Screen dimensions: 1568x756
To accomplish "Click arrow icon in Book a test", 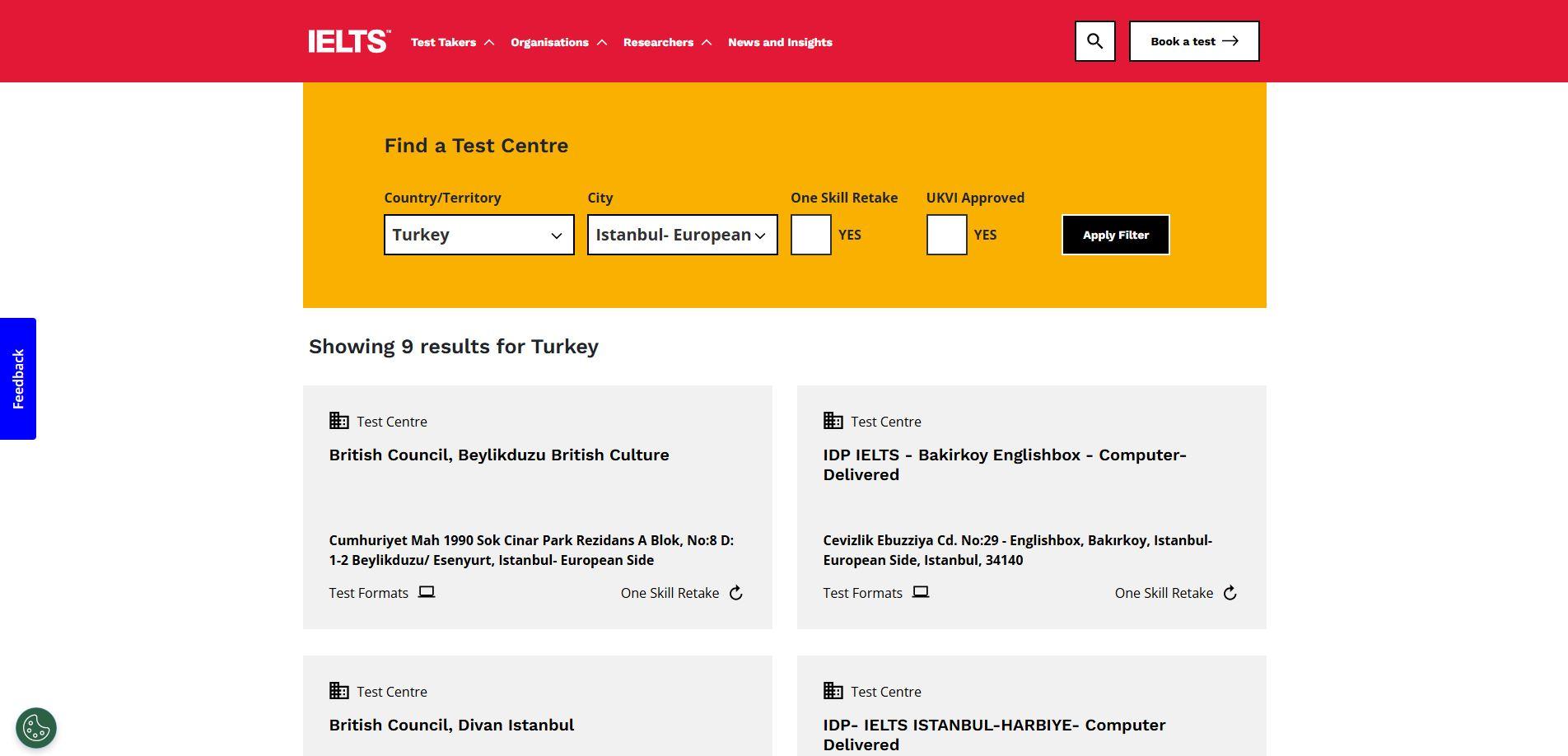I will tap(1230, 41).
